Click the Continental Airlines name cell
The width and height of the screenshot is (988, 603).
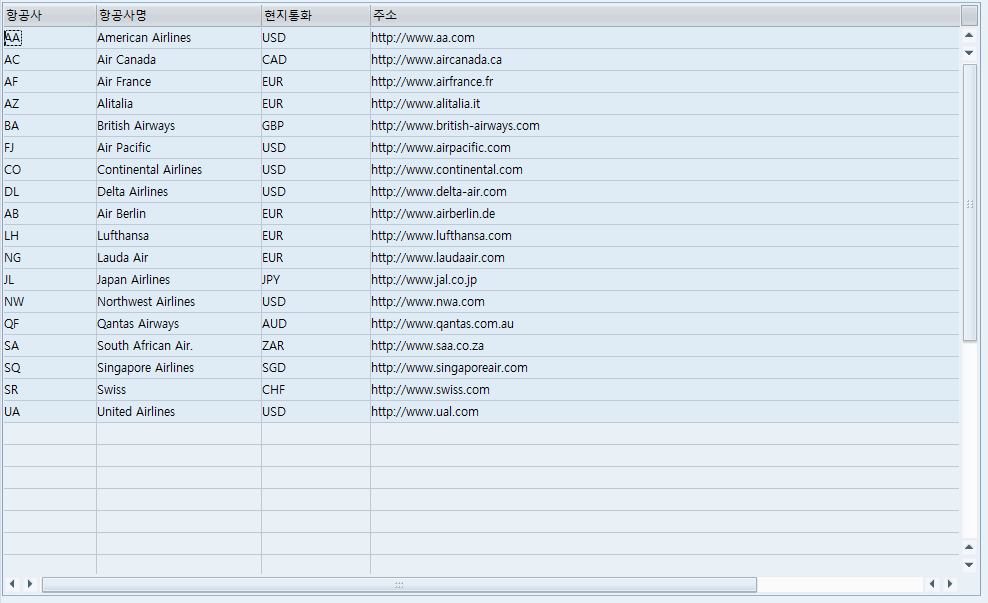pos(179,170)
